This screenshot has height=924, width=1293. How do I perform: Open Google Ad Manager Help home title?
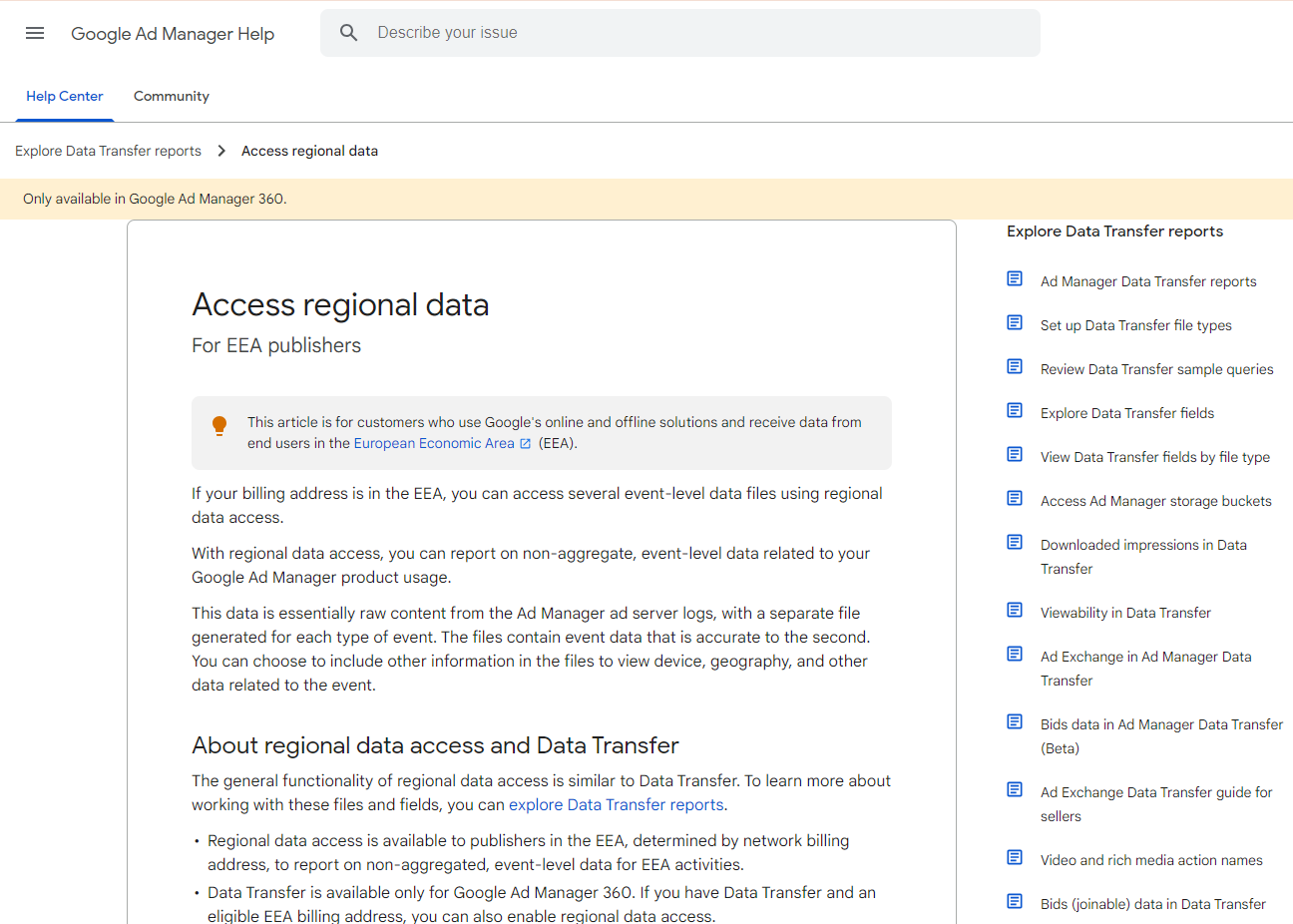pyautogui.click(x=173, y=34)
